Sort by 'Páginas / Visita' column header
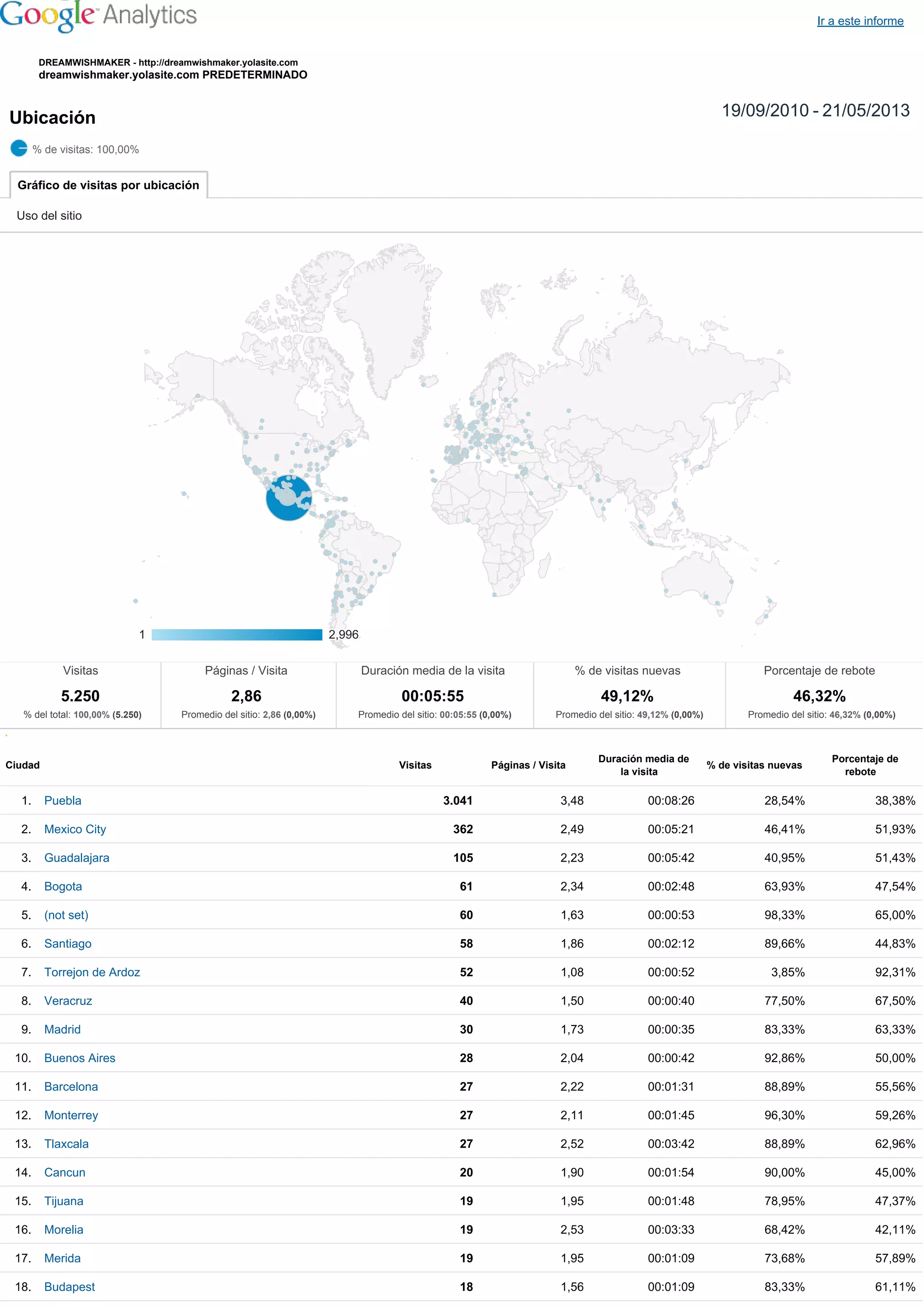 [528, 765]
